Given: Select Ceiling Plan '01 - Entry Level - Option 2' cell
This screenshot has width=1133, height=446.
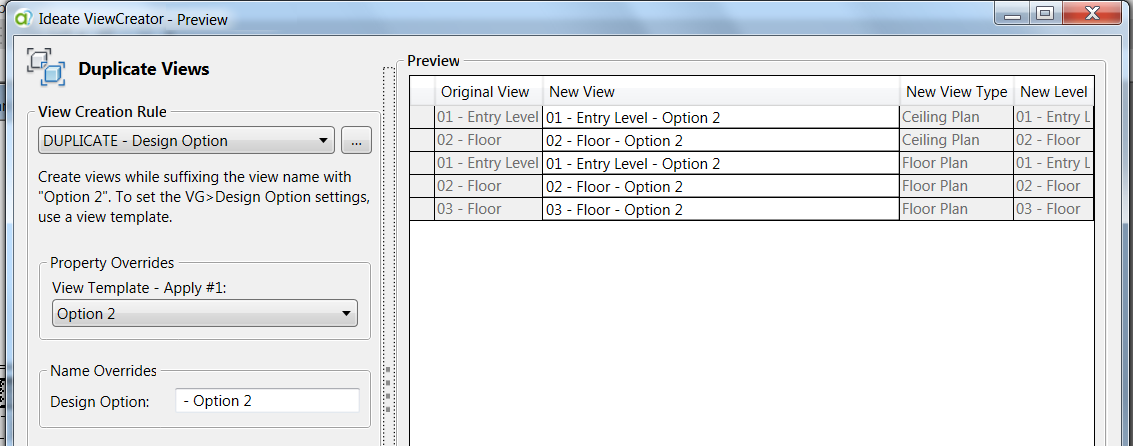Looking at the screenshot, I should coord(721,117).
